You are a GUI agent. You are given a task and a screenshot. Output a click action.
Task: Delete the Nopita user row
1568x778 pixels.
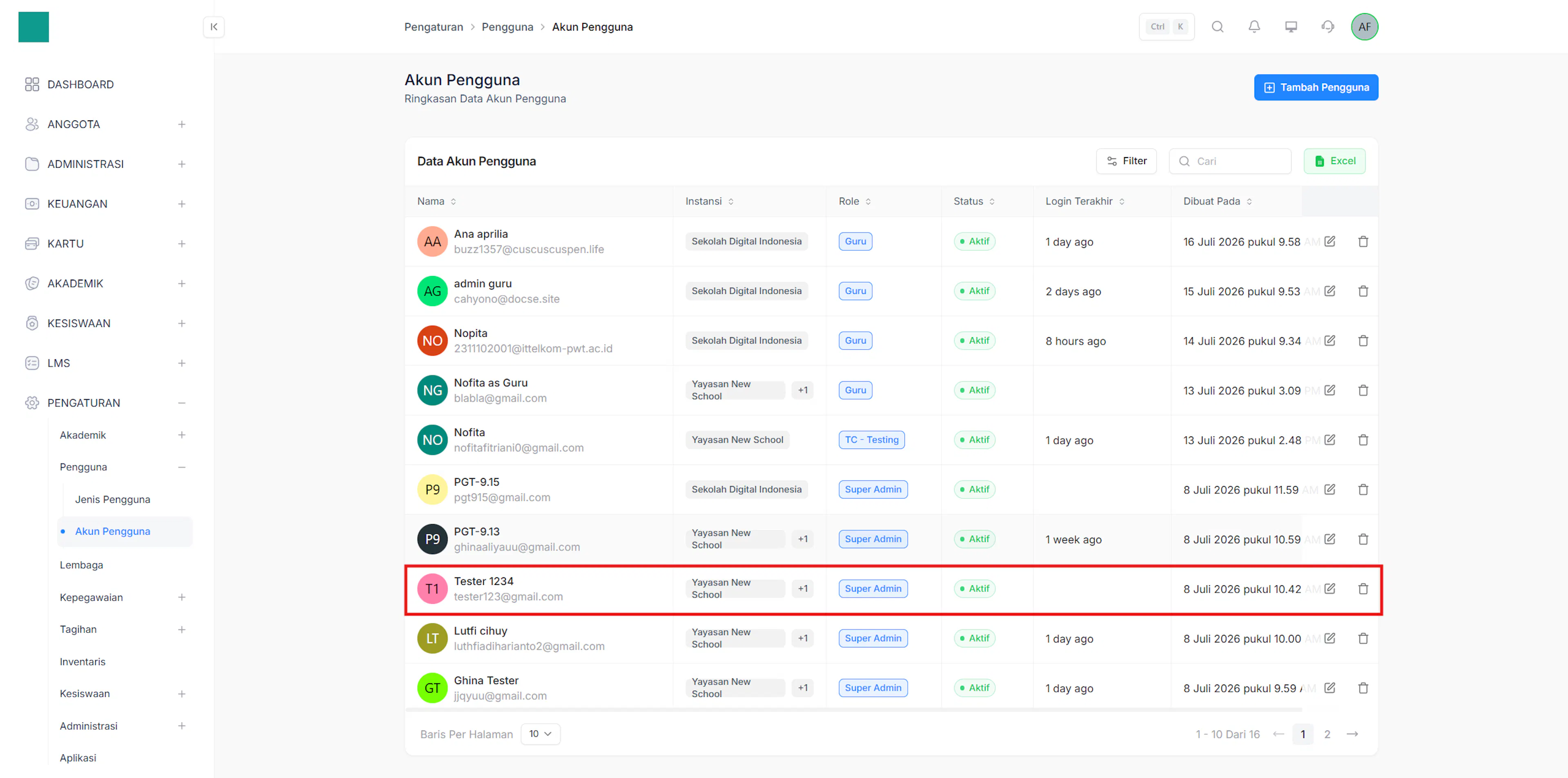click(x=1363, y=341)
